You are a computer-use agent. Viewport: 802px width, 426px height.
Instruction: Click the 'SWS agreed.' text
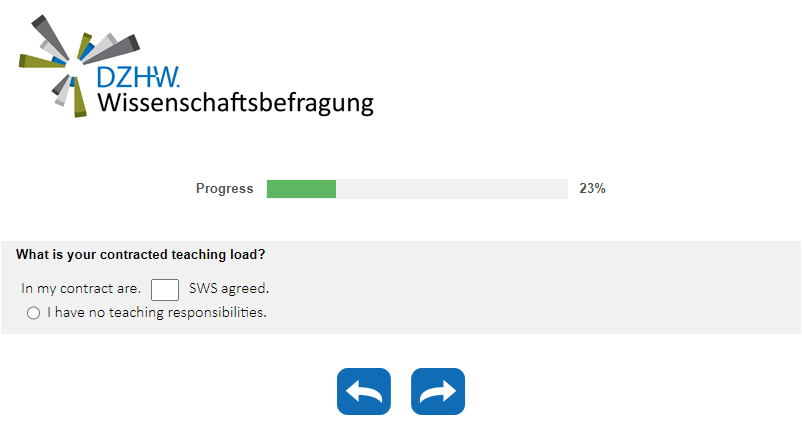click(229, 289)
